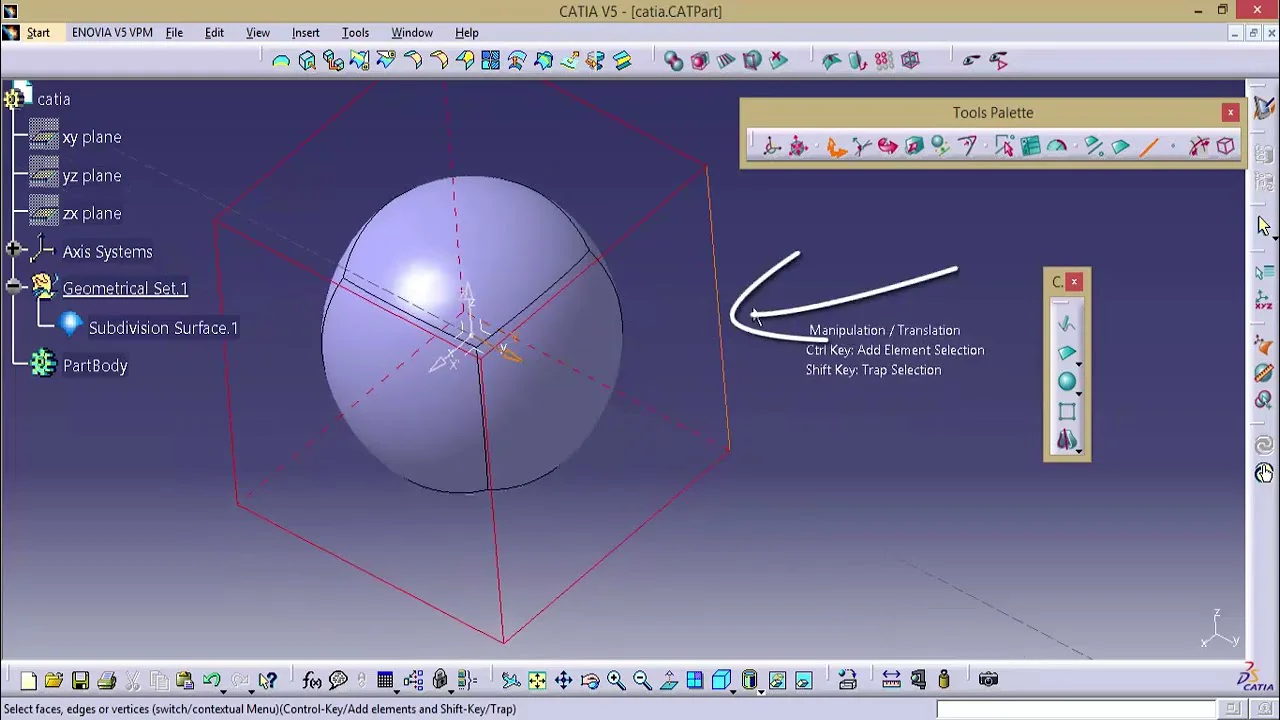Click the wireframe cube icon in Tools Palette

click(x=1225, y=147)
